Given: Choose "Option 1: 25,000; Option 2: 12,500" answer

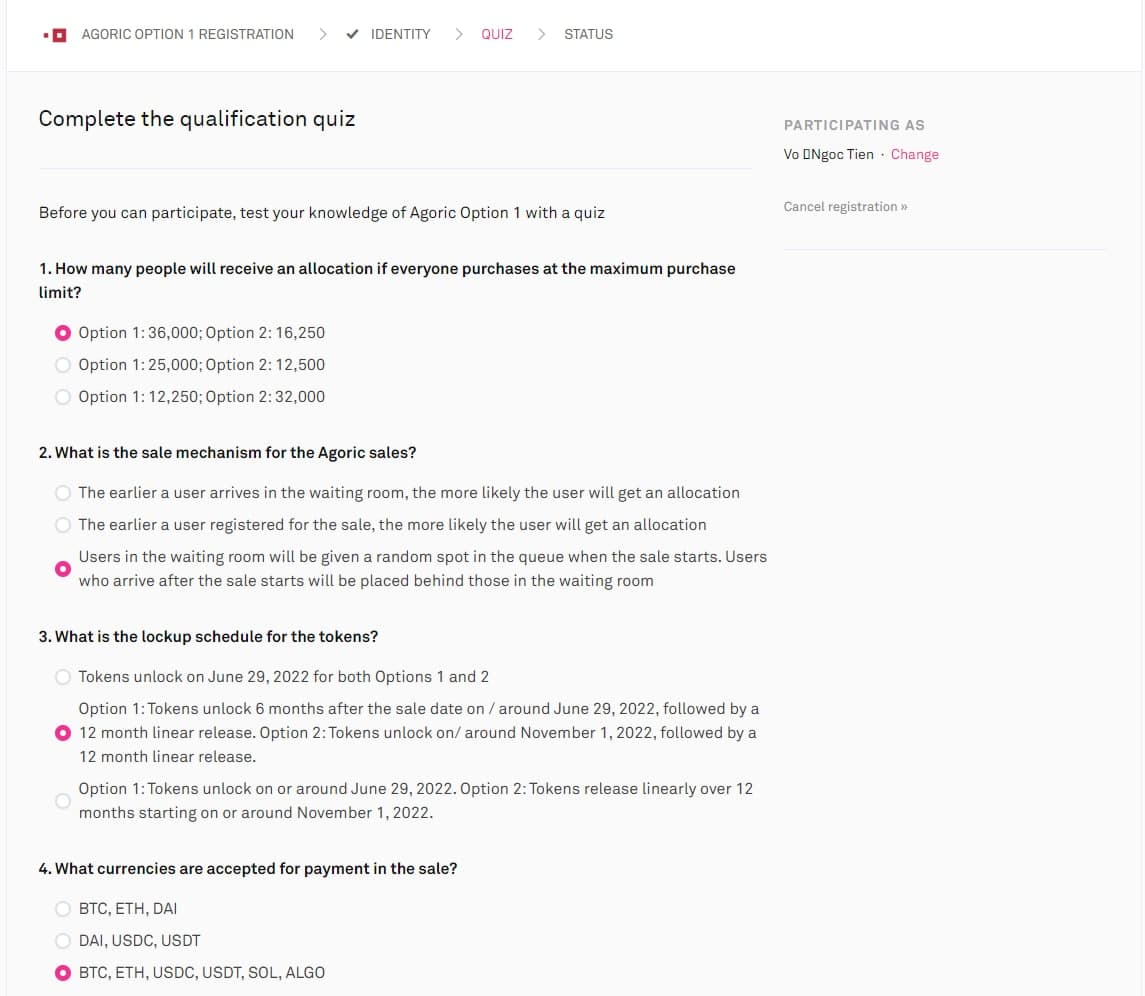Looking at the screenshot, I should 63,365.
